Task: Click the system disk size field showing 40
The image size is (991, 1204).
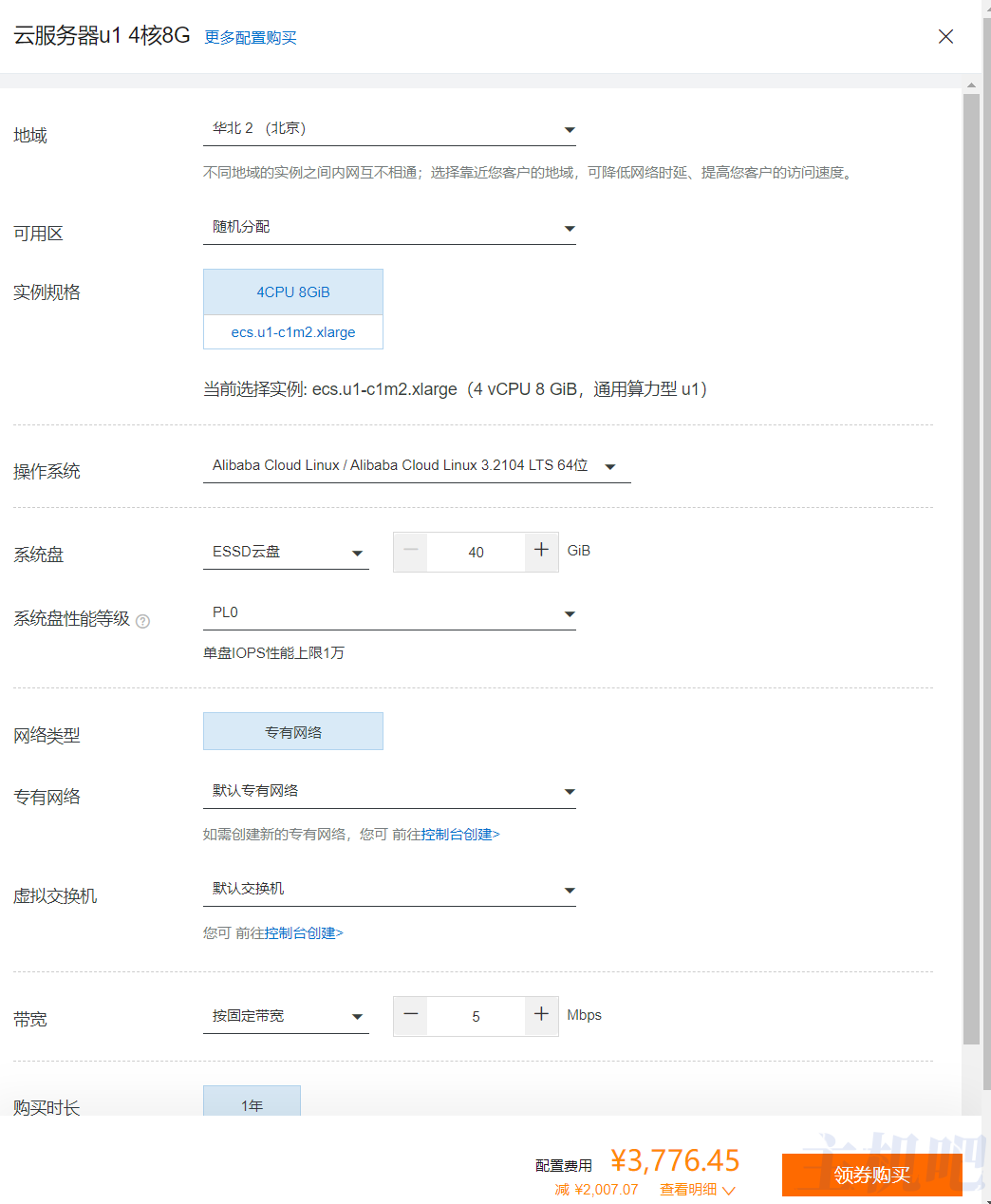Action: (x=476, y=553)
